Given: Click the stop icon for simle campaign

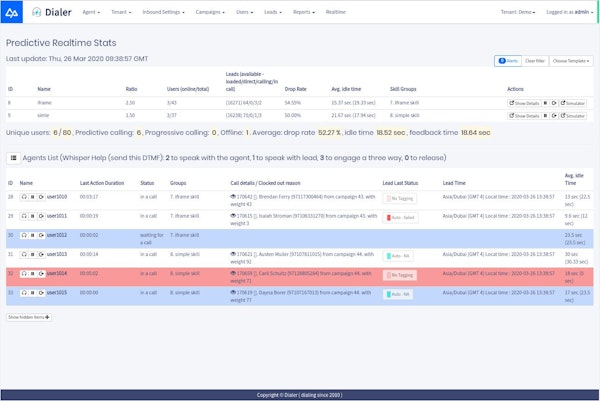Looking at the screenshot, I should coord(546,116).
